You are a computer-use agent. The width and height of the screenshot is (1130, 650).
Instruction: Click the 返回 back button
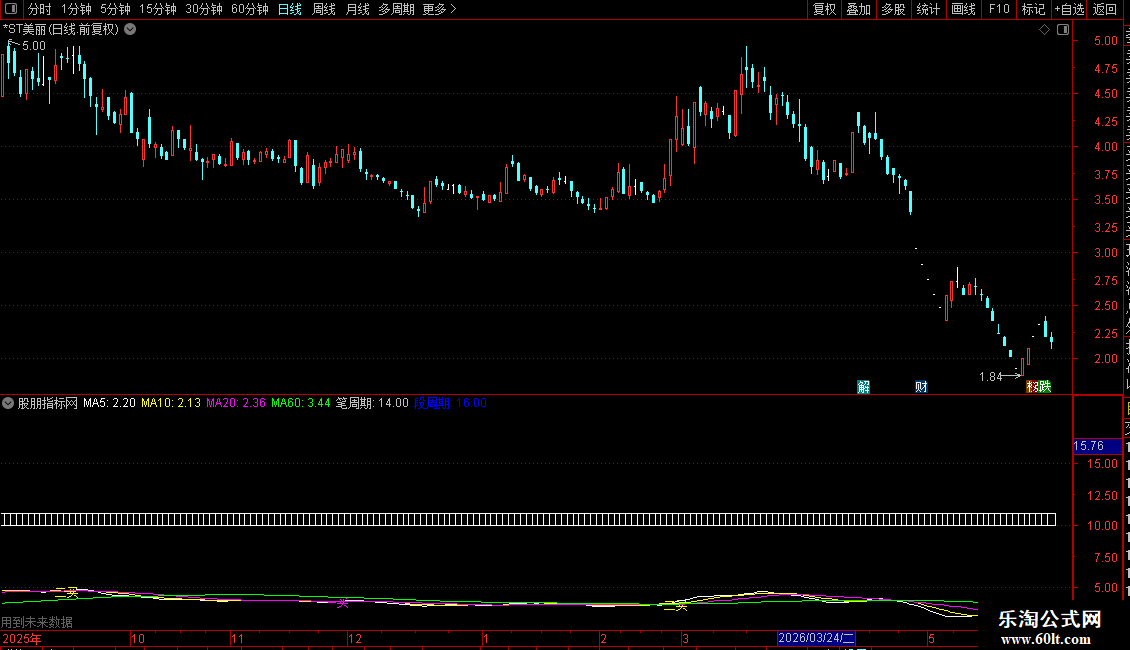pos(1104,9)
